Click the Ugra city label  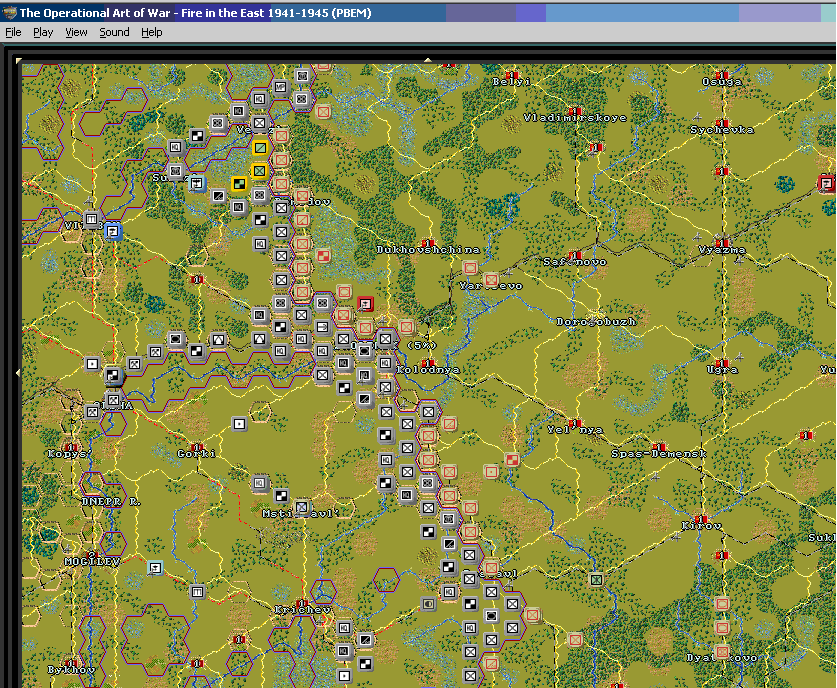pos(722,369)
